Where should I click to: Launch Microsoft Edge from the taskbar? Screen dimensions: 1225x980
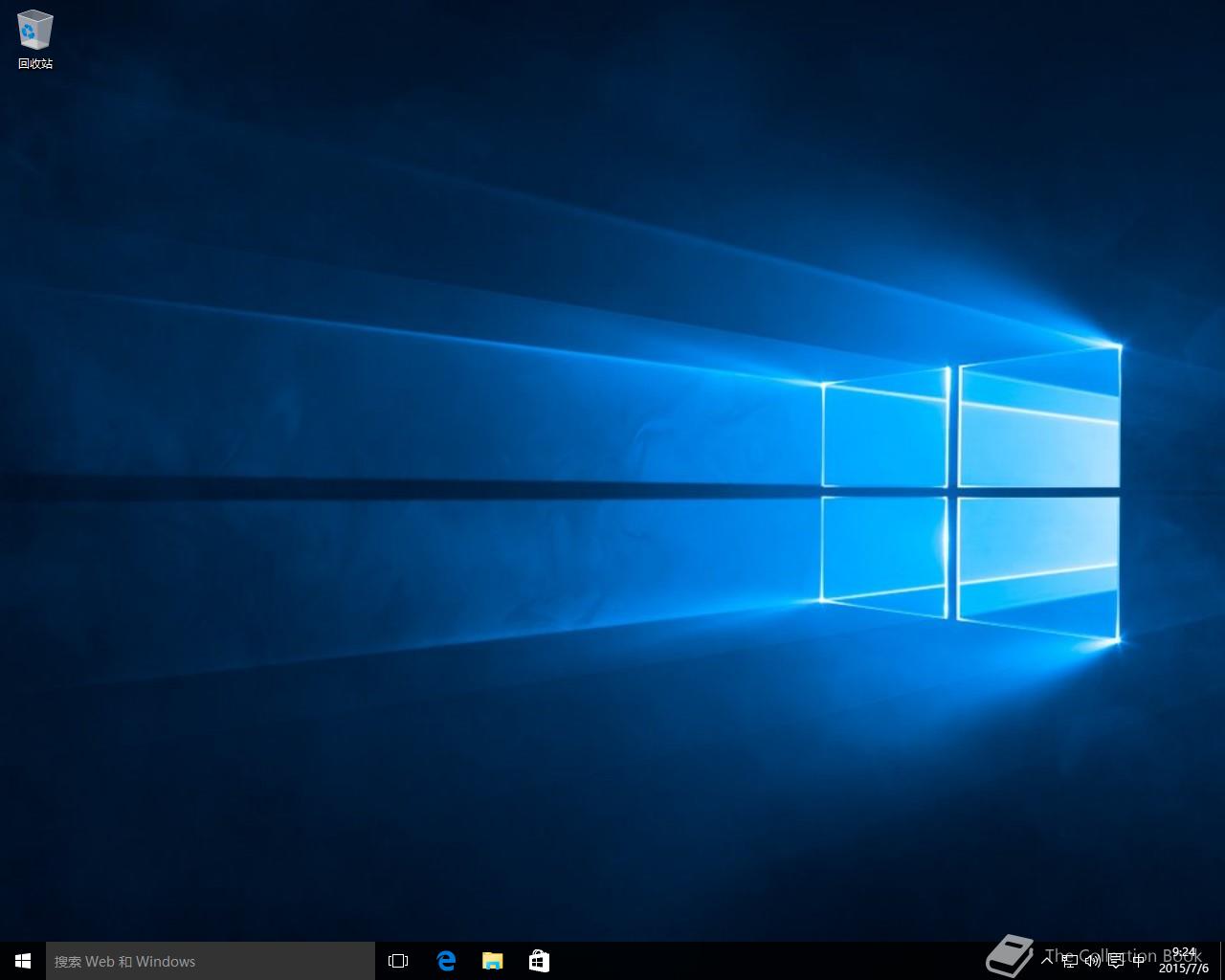pos(446,961)
